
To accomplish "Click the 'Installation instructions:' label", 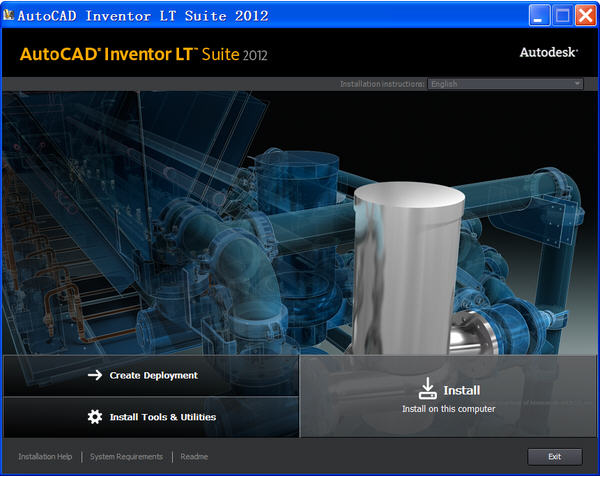I will coord(382,84).
